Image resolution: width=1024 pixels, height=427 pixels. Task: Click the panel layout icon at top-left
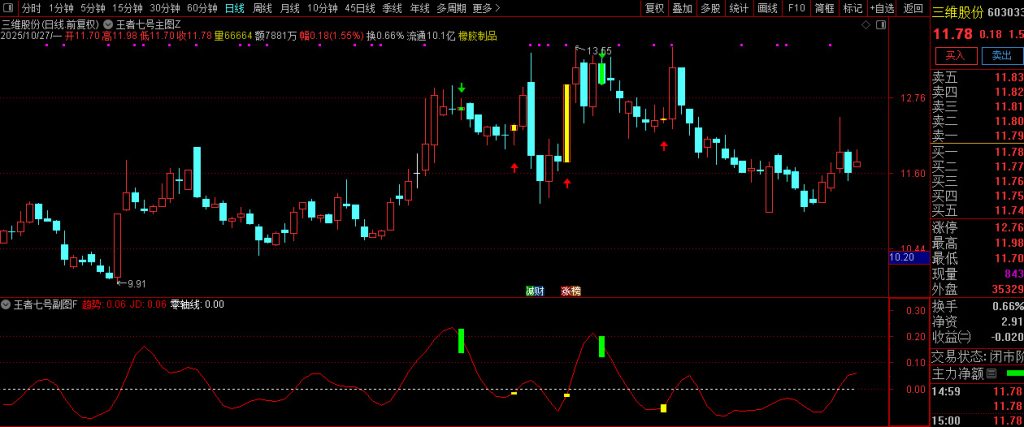click(x=9, y=8)
